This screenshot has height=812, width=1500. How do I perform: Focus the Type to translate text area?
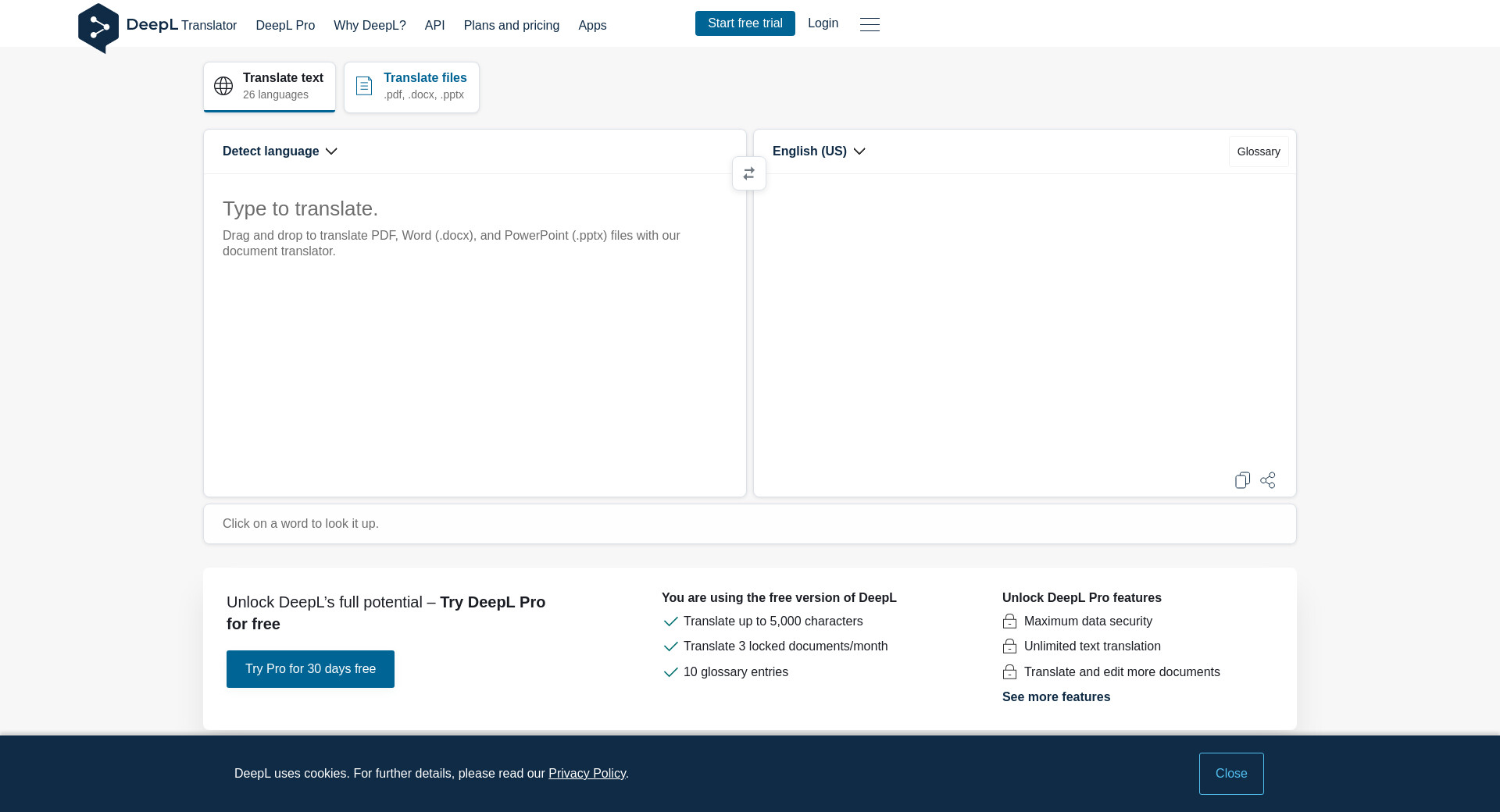click(x=474, y=336)
